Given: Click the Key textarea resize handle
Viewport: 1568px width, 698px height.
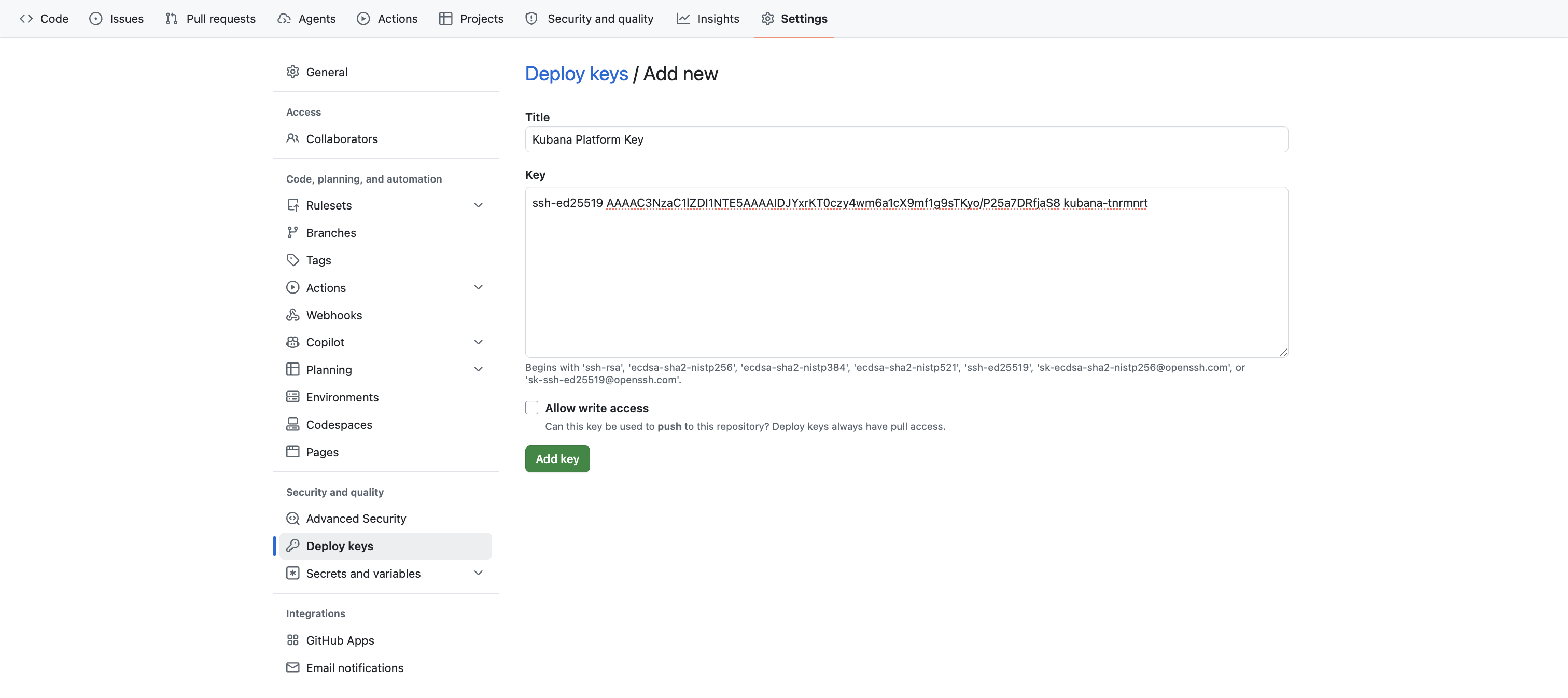Looking at the screenshot, I should click(1282, 352).
